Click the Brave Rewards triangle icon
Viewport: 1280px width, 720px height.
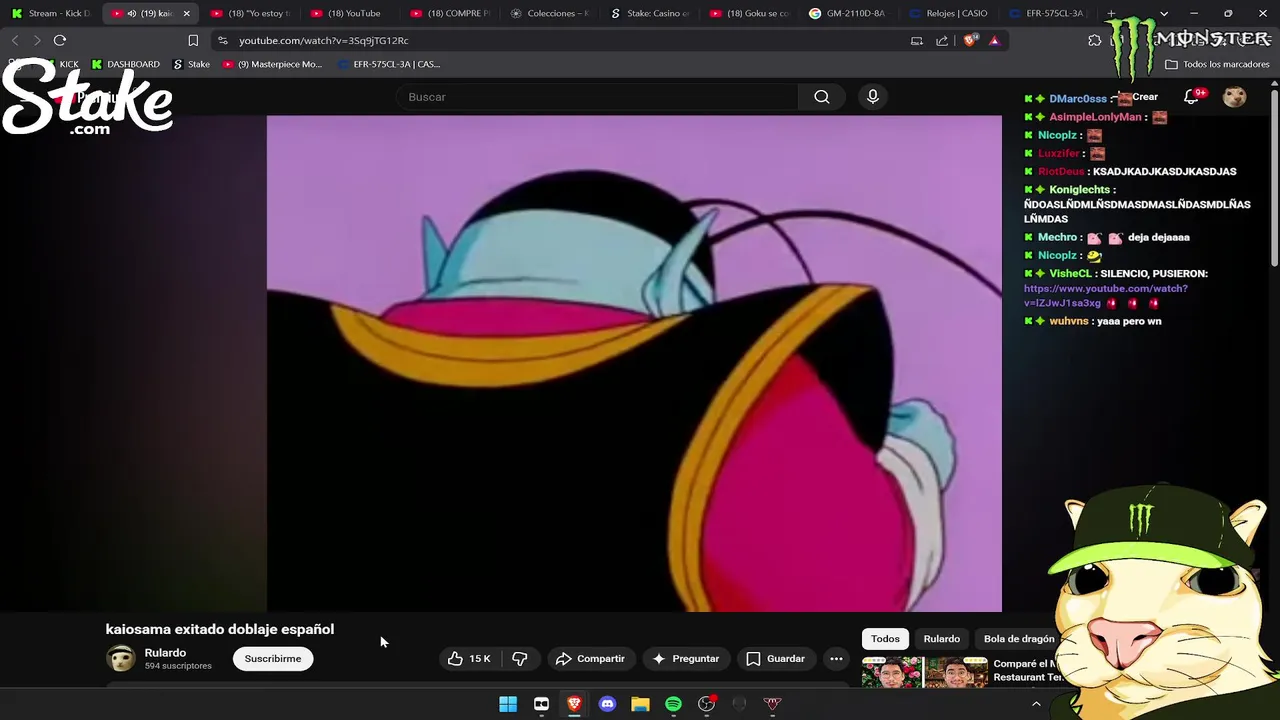pyautogui.click(x=994, y=41)
